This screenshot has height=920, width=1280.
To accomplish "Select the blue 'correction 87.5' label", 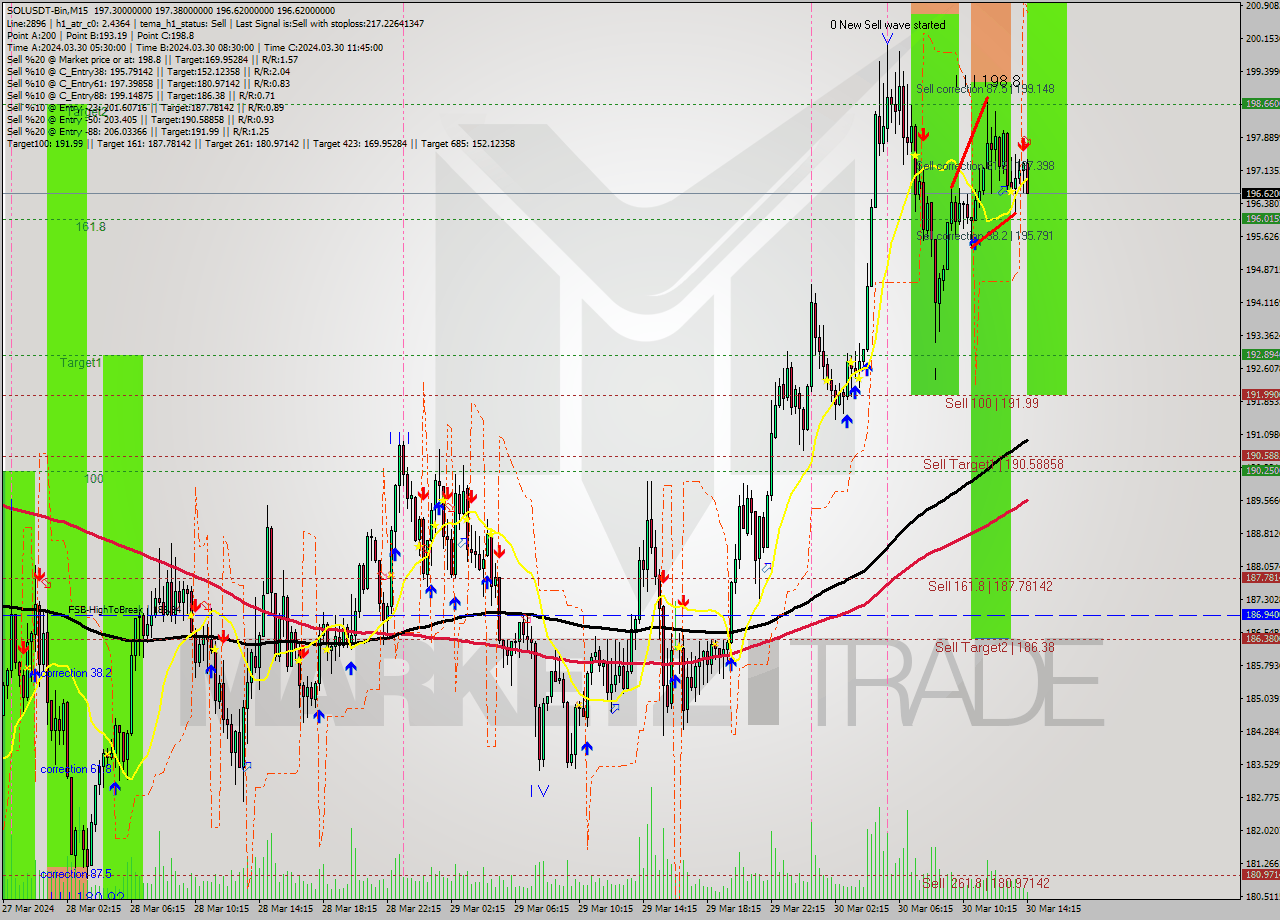I will tap(76, 873).
